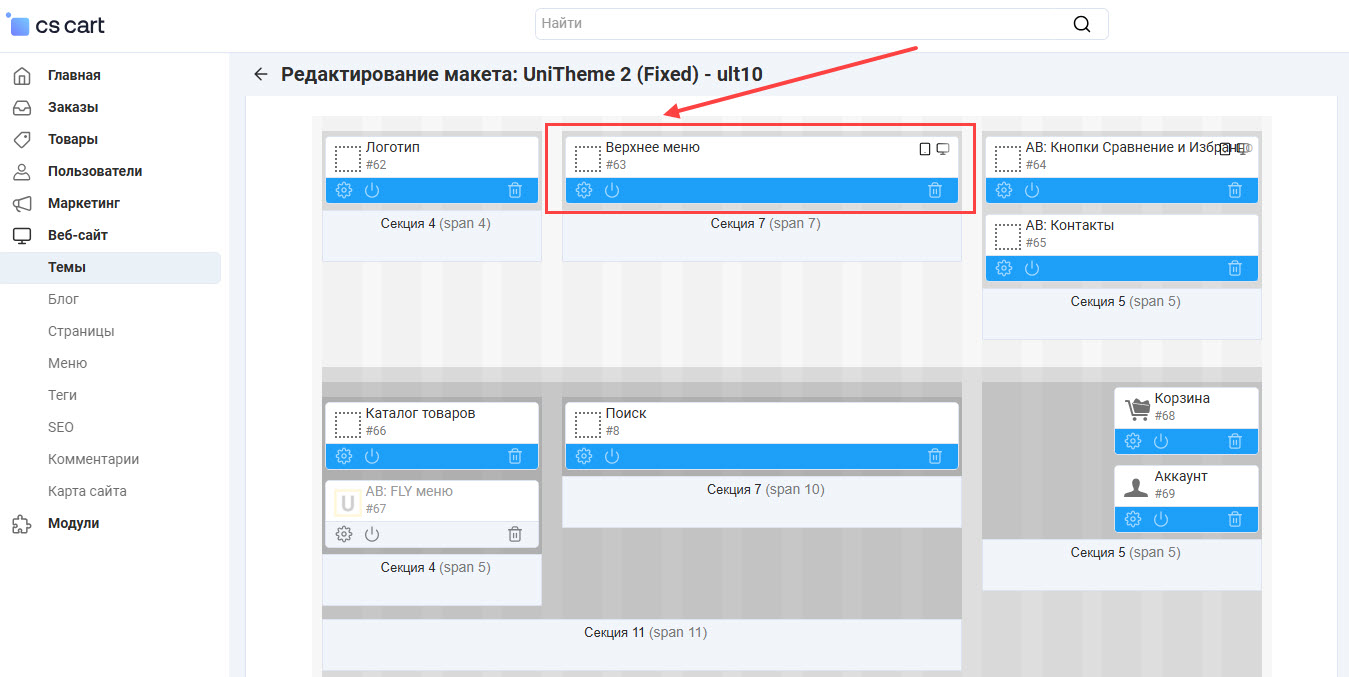
Task: Open the Заказы menu item
Action: point(72,107)
